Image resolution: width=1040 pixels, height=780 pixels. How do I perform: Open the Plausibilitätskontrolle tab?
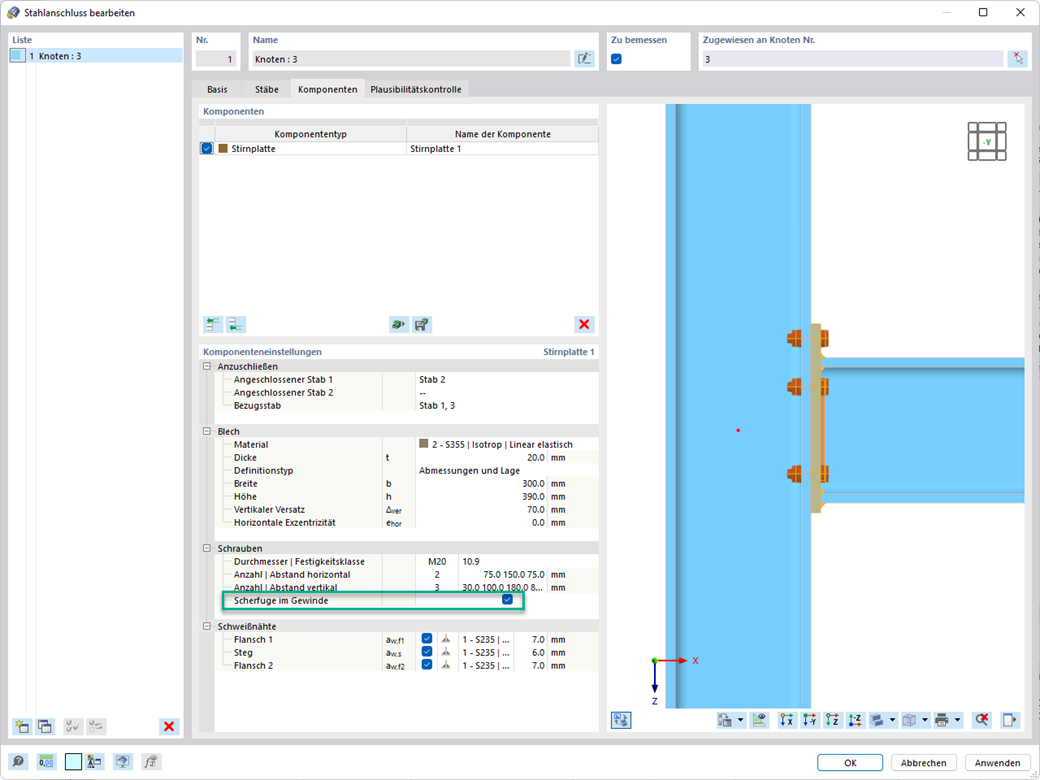[416, 89]
